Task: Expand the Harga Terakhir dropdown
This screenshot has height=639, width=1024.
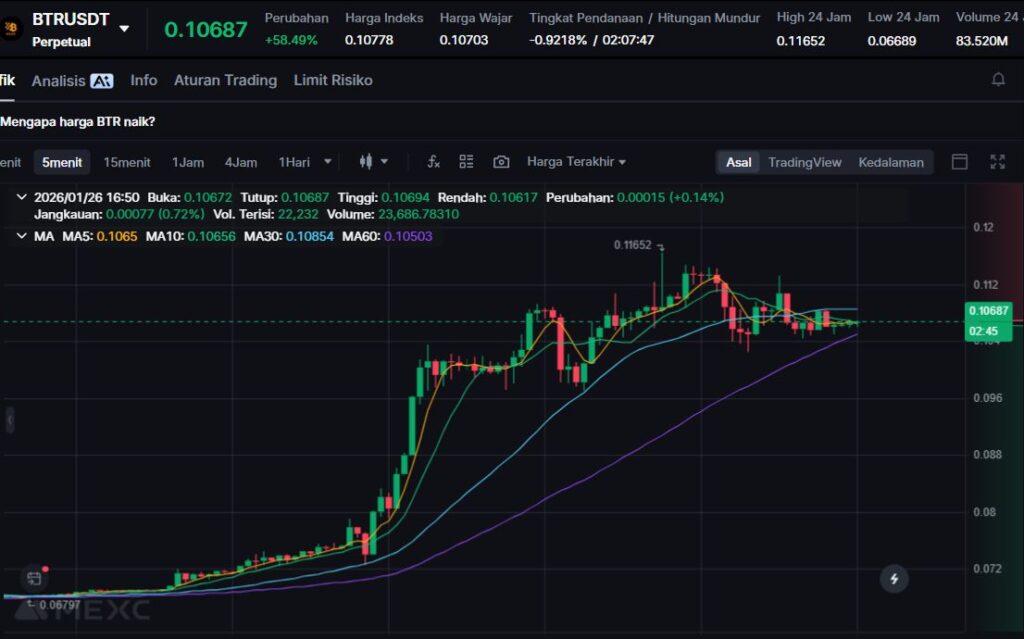Action: tap(576, 162)
